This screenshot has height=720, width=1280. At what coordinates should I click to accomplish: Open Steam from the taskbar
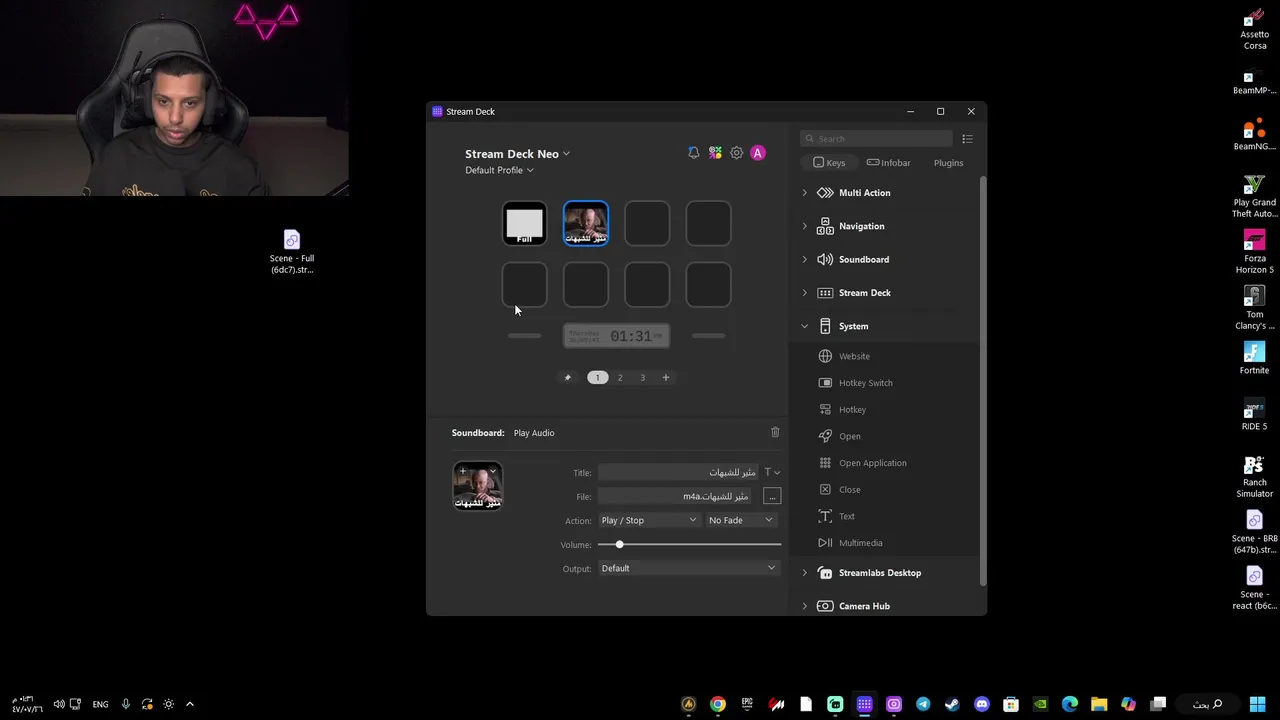pos(952,704)
